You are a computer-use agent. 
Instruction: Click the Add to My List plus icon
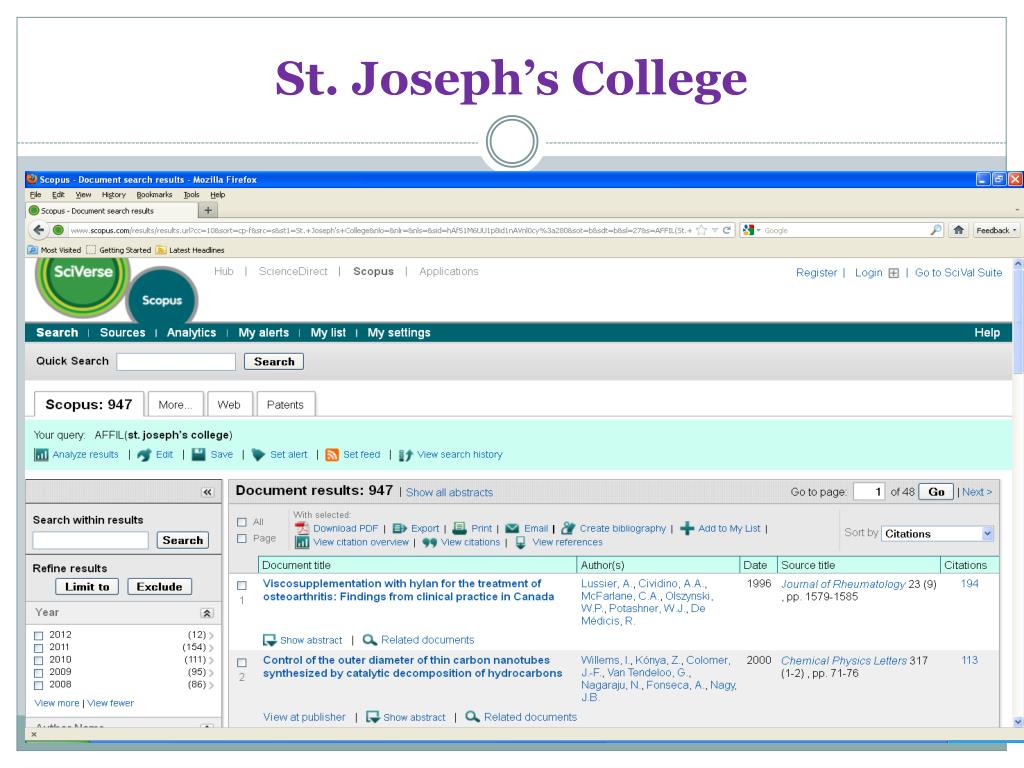pyautogui.click(x=687, y=528)
